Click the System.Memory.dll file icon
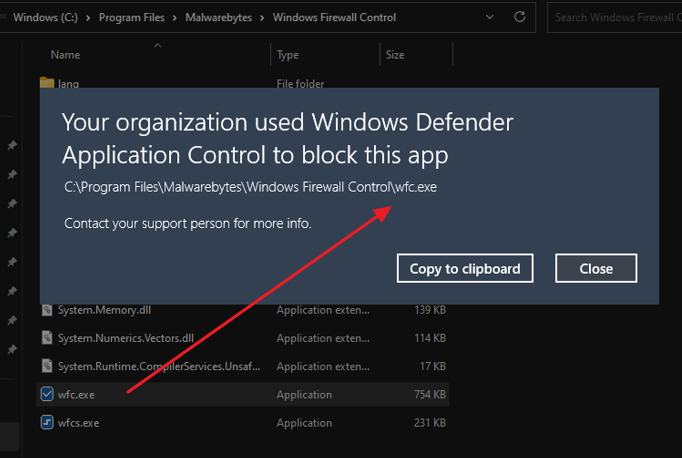This screenshot has height=458, width=682. pyautogui.click(x=47, y=310)
